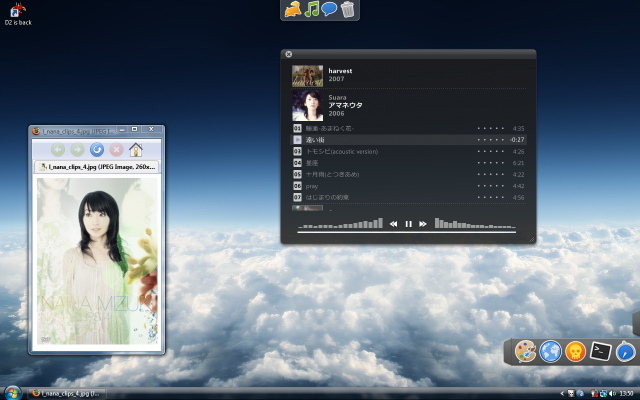Stop loading the page in Firefox

point(116,150)
